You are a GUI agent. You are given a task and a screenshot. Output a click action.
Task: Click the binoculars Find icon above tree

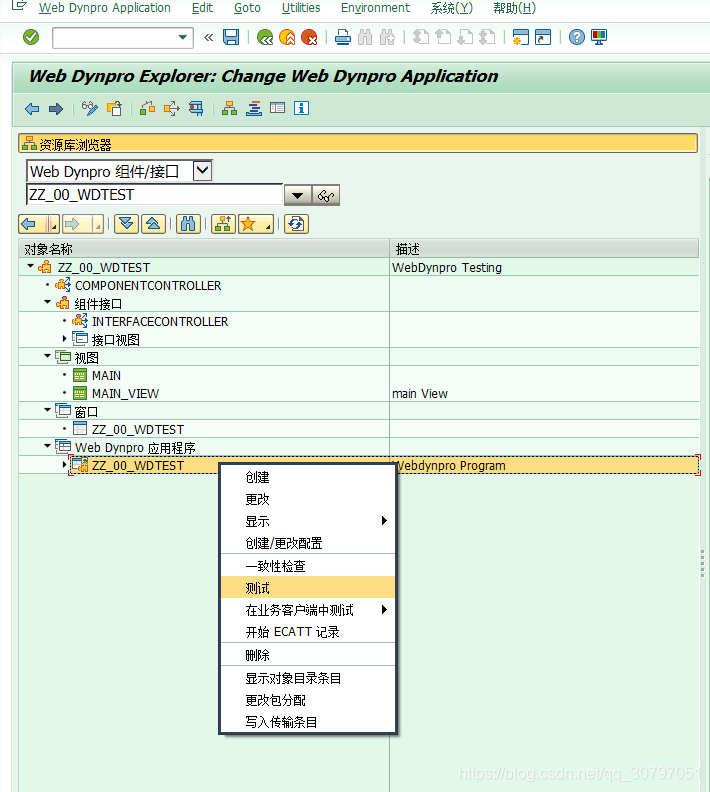point(188,224)
